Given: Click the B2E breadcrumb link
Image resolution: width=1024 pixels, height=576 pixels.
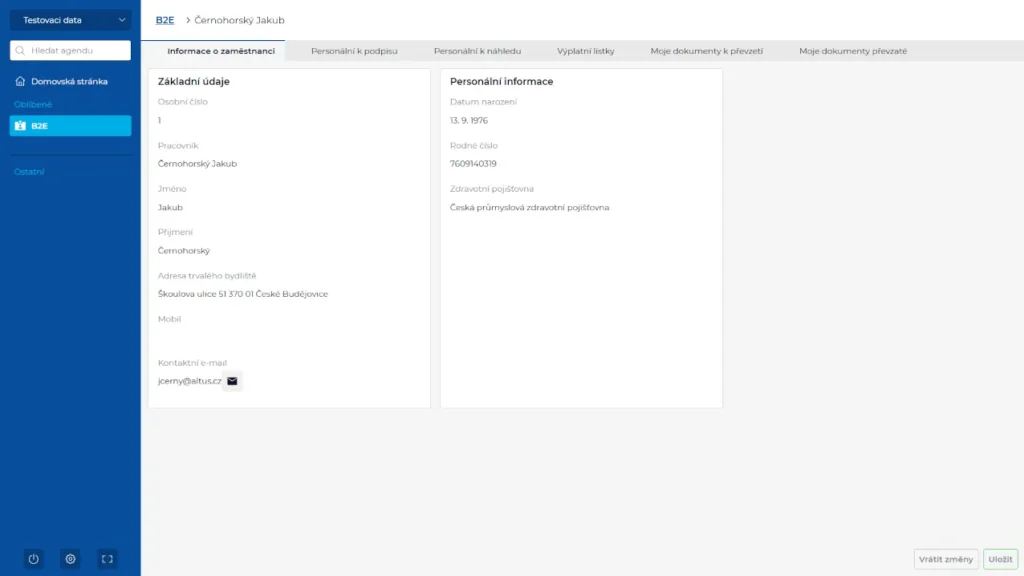Looking at the screenshot, I should point(165,20).
